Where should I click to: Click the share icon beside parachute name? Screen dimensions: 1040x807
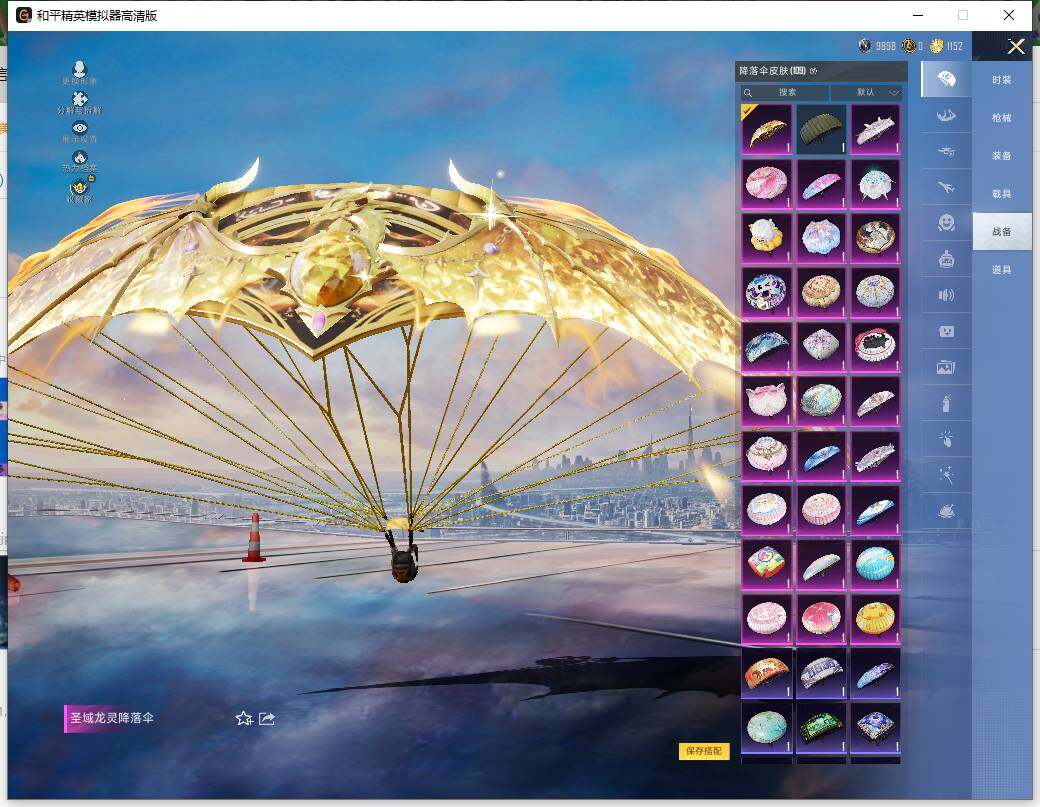point(267,718)
